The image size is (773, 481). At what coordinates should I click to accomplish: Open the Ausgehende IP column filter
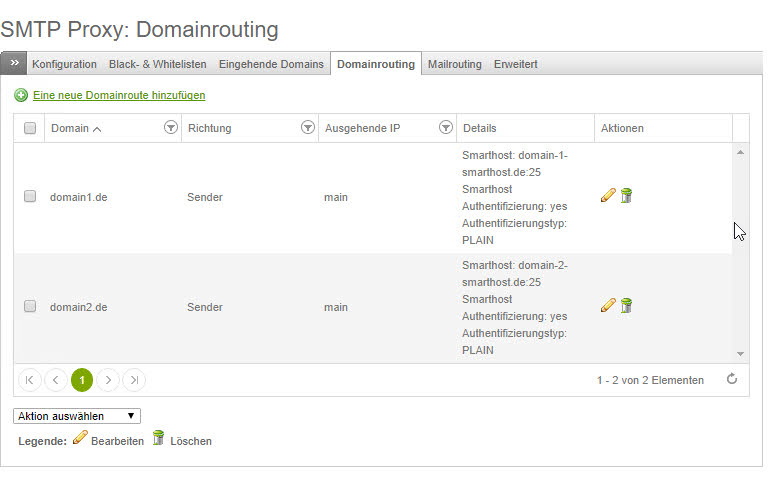[x=446, y=128]
